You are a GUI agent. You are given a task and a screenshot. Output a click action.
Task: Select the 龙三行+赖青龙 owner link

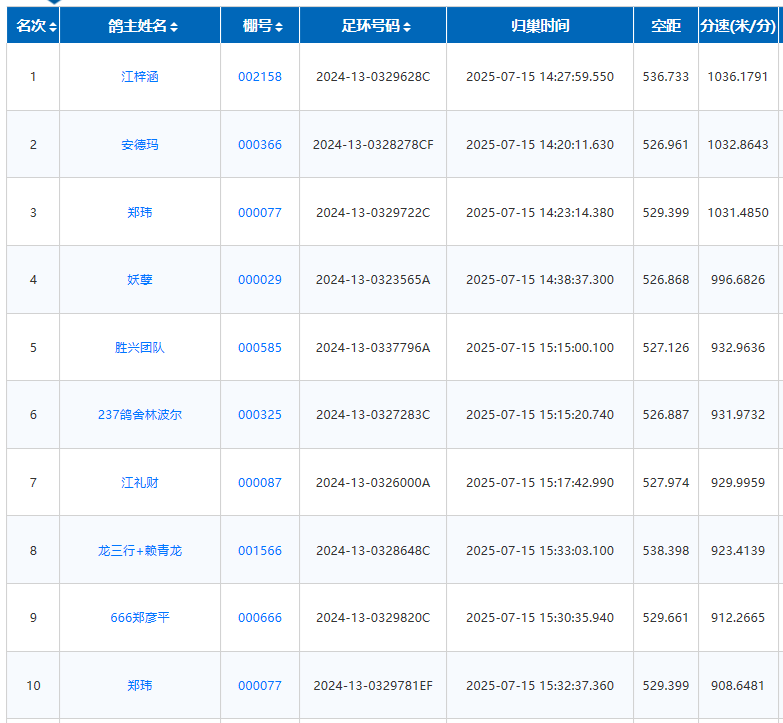click(x=140, y=551)
